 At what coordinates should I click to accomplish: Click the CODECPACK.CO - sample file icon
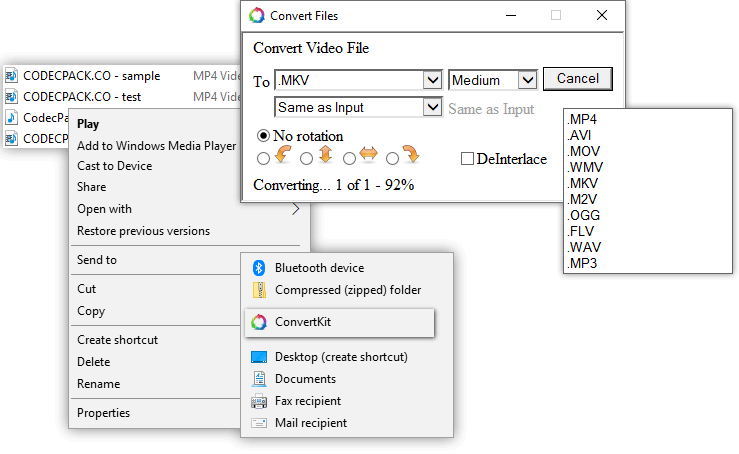click(x=11, y=75)
